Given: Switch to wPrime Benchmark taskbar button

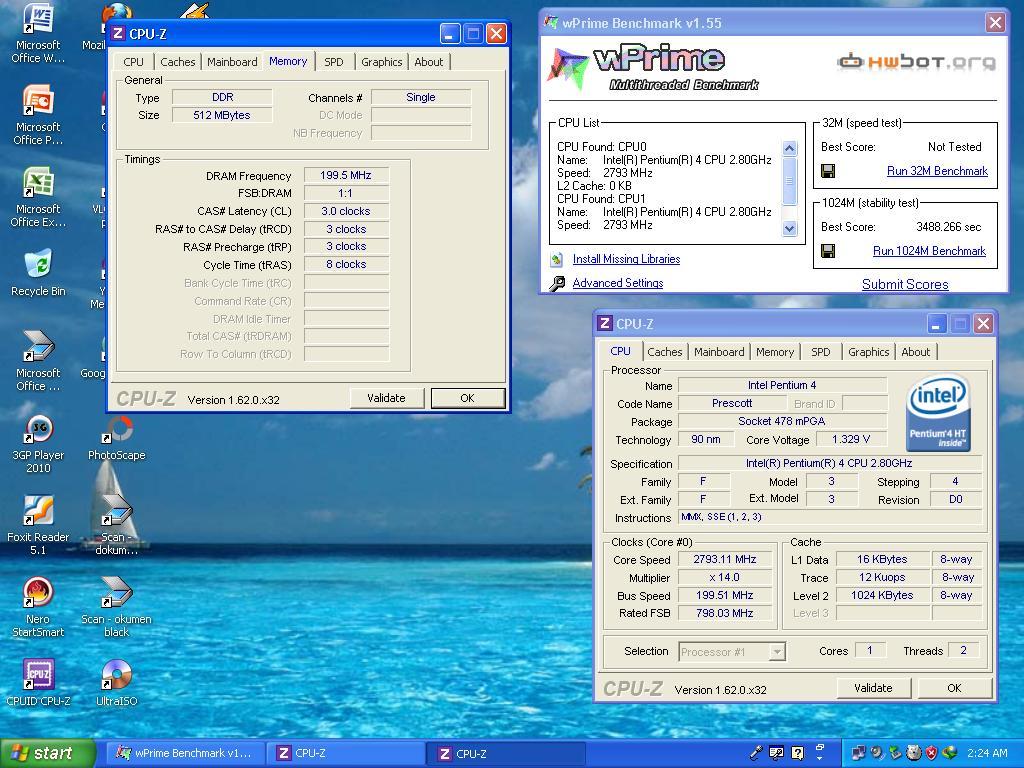Looking at the screenshot, I should pos(185,753).
